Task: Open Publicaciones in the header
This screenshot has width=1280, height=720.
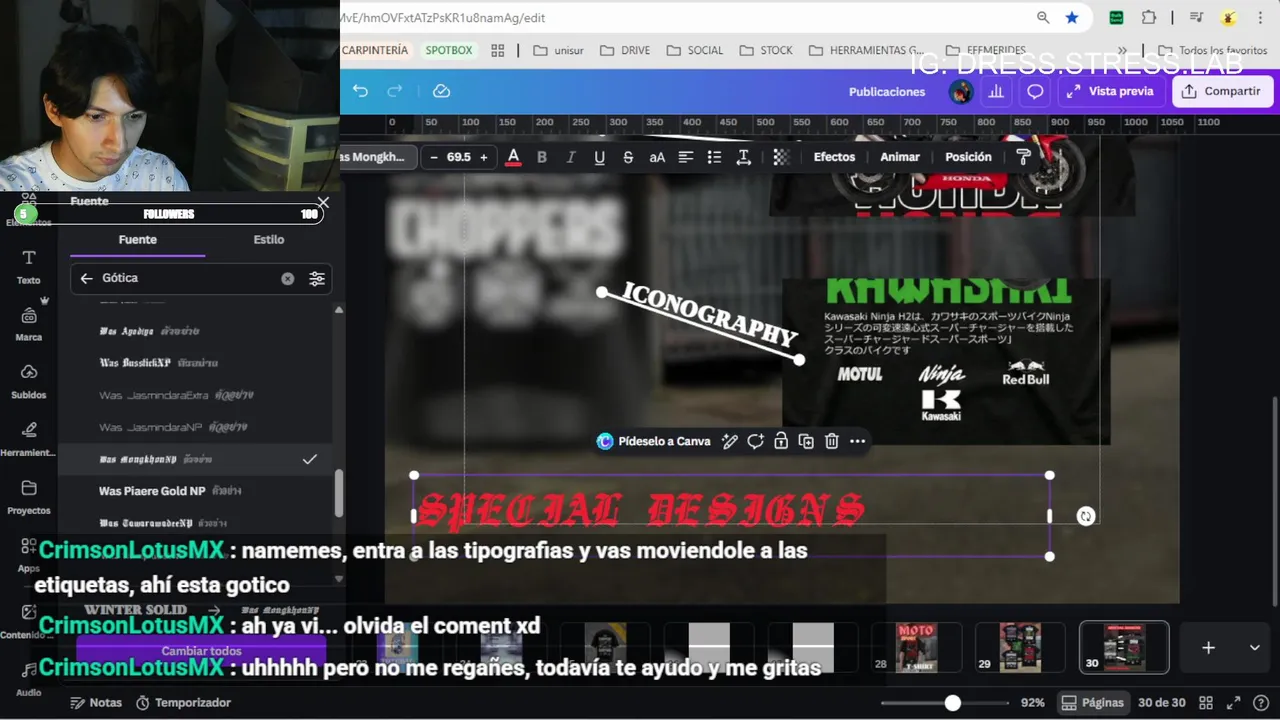Action: (887, 91)
